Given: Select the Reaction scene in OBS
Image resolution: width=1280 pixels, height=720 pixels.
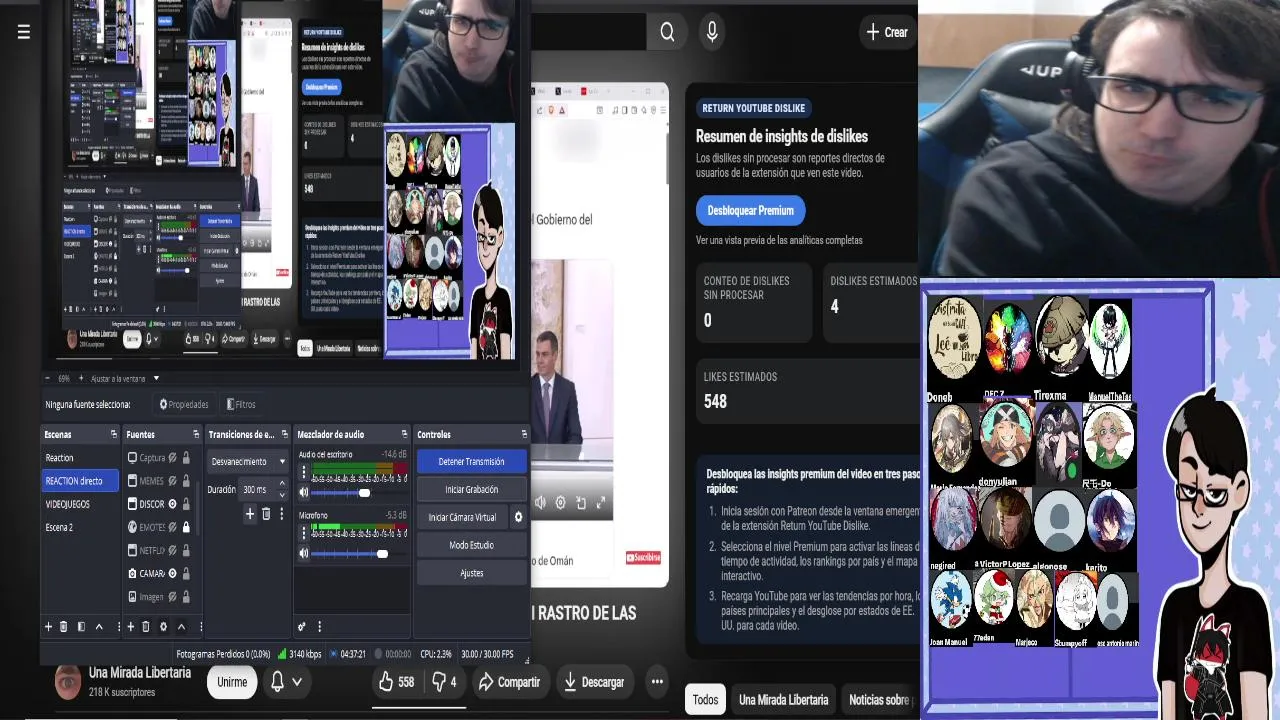Looking at the screenshot, I should [x=80, y=458].
